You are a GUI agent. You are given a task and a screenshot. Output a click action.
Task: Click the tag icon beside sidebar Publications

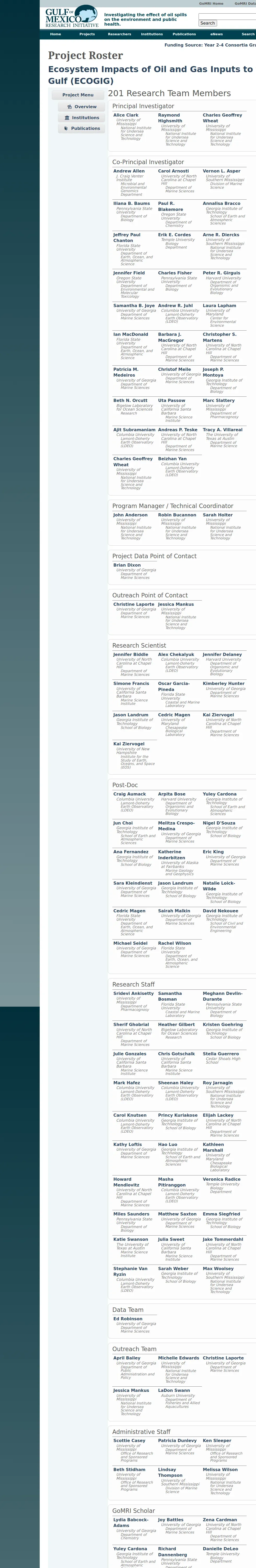point(67,128)
